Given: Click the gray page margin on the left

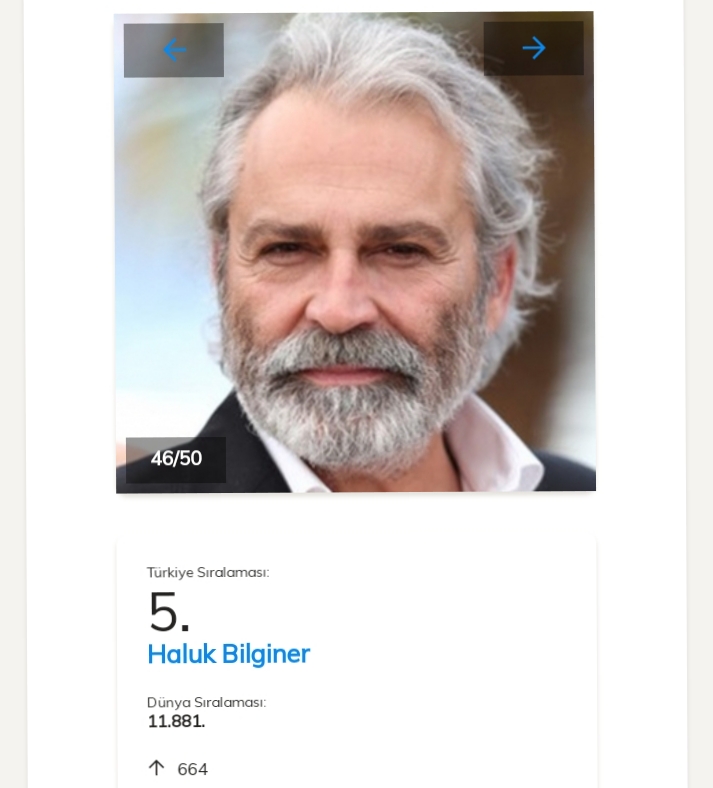Looking at the screenshot, I should click(11, 400).
